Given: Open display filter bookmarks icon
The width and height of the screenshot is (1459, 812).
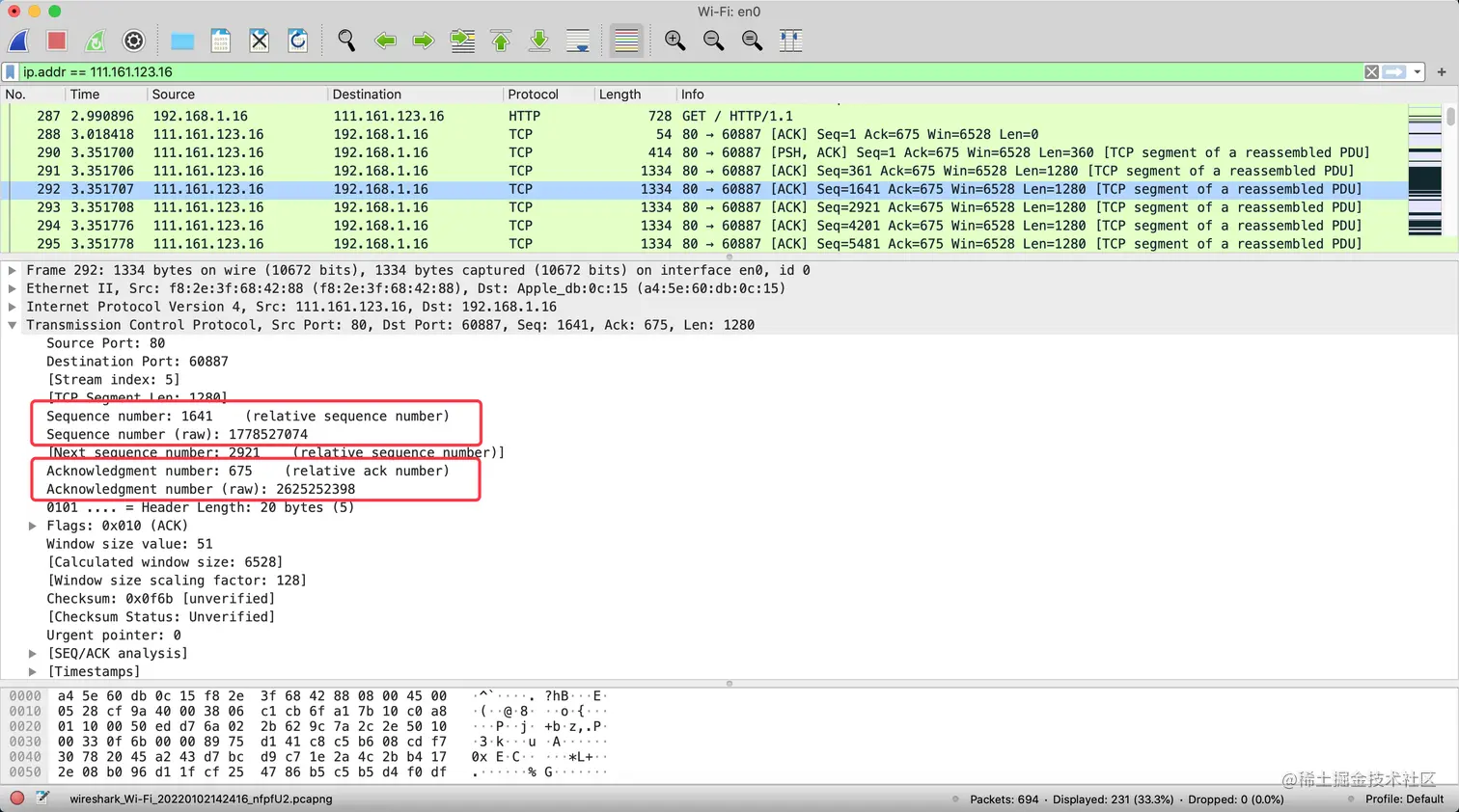Looking at the screenshot, I should click(x=11, y=72).
